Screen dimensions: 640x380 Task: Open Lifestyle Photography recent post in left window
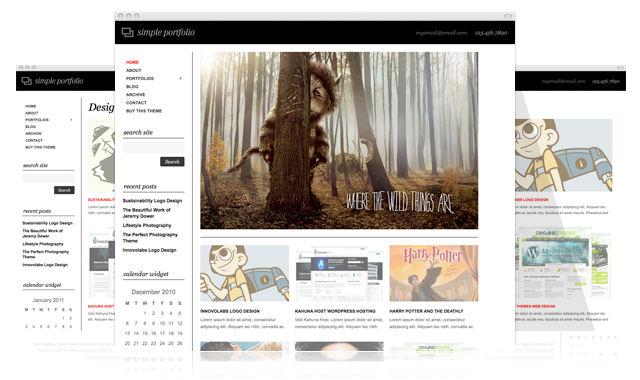coord(43,244)
